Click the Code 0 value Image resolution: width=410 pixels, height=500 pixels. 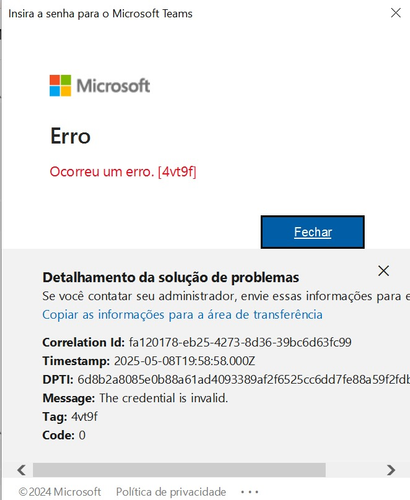[x=82, y=435]
